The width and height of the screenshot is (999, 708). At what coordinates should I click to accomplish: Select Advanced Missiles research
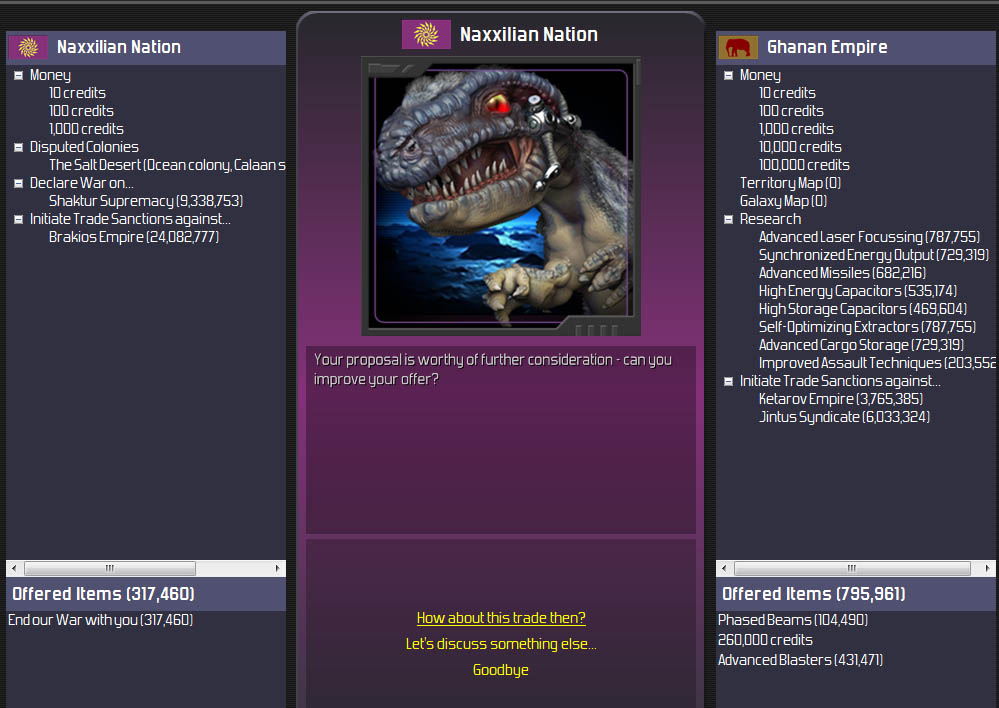[842, 273]
